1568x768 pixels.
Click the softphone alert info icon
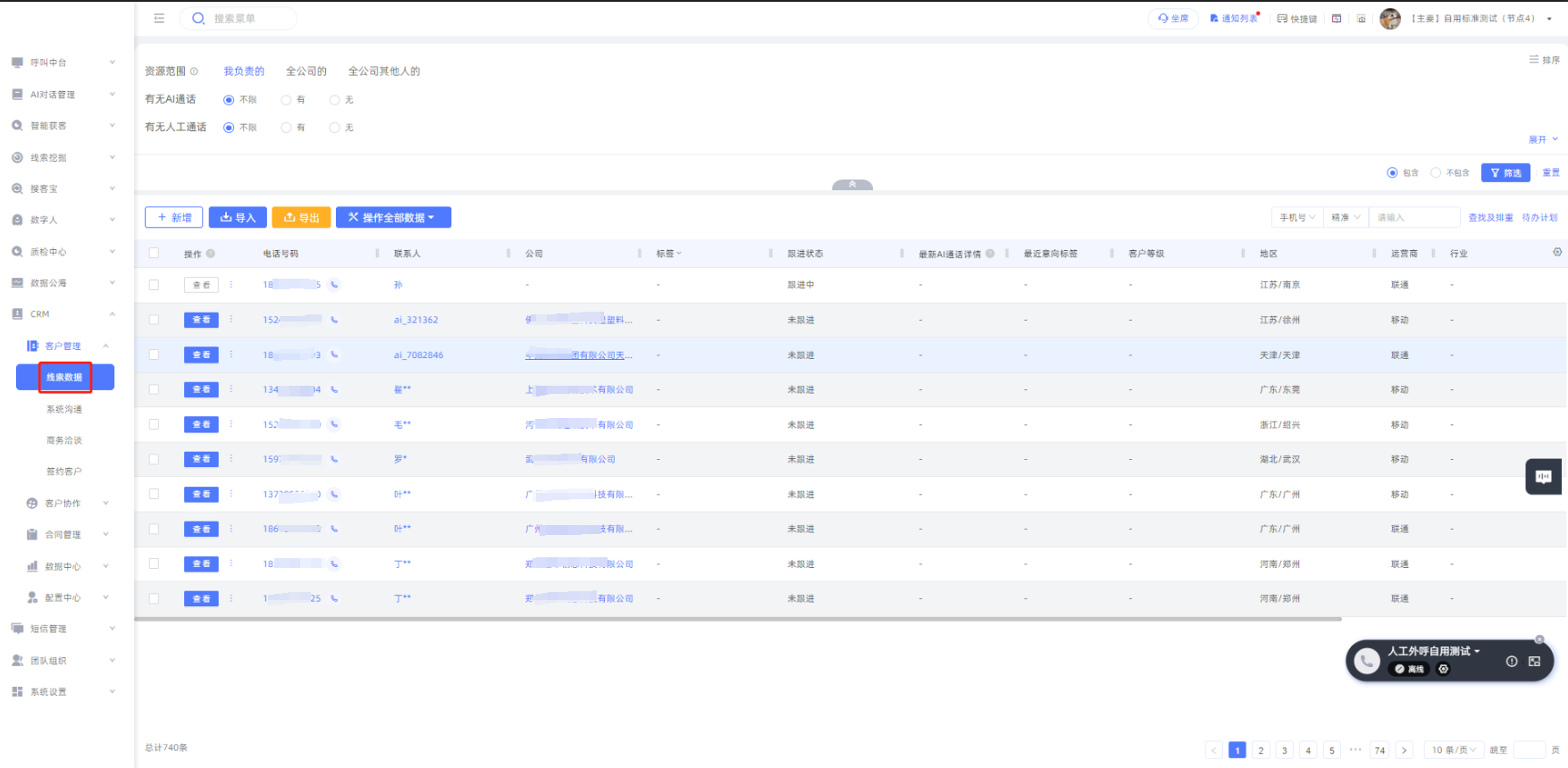point(1512,662)
